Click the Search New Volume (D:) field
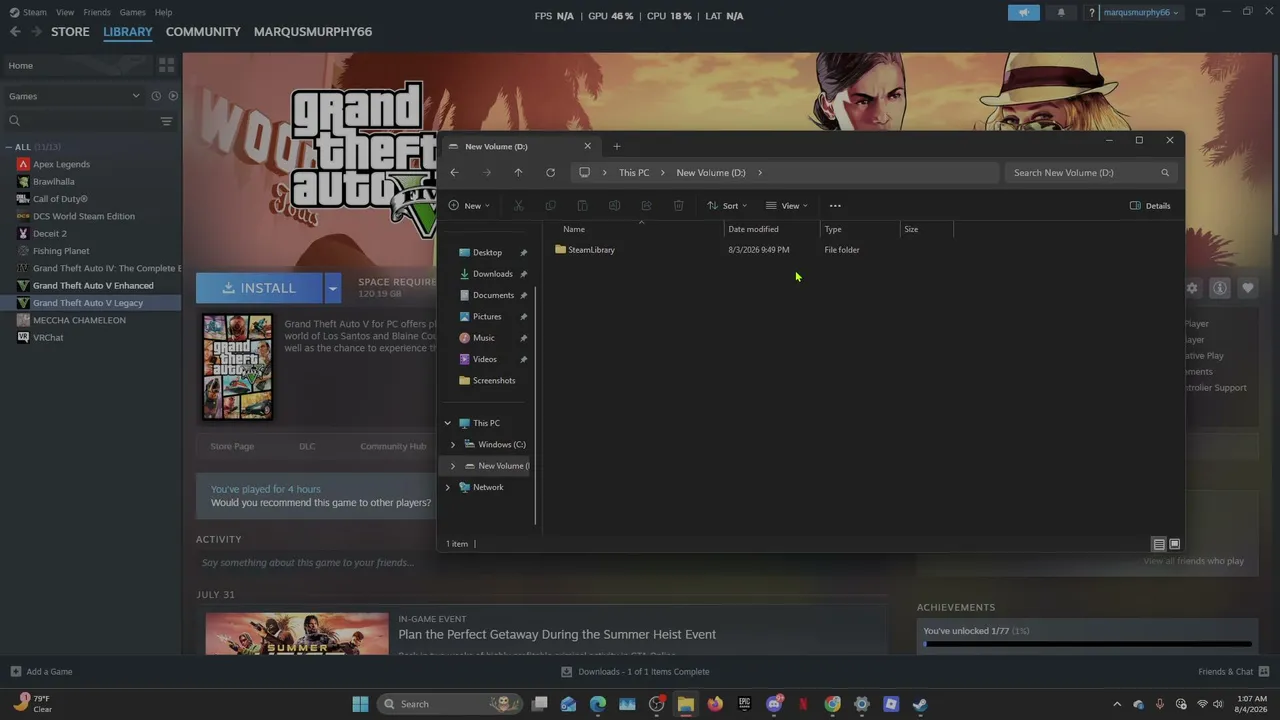Image resolution: width=1280 pixels, height=720 pixels. tap(1091, 173)
